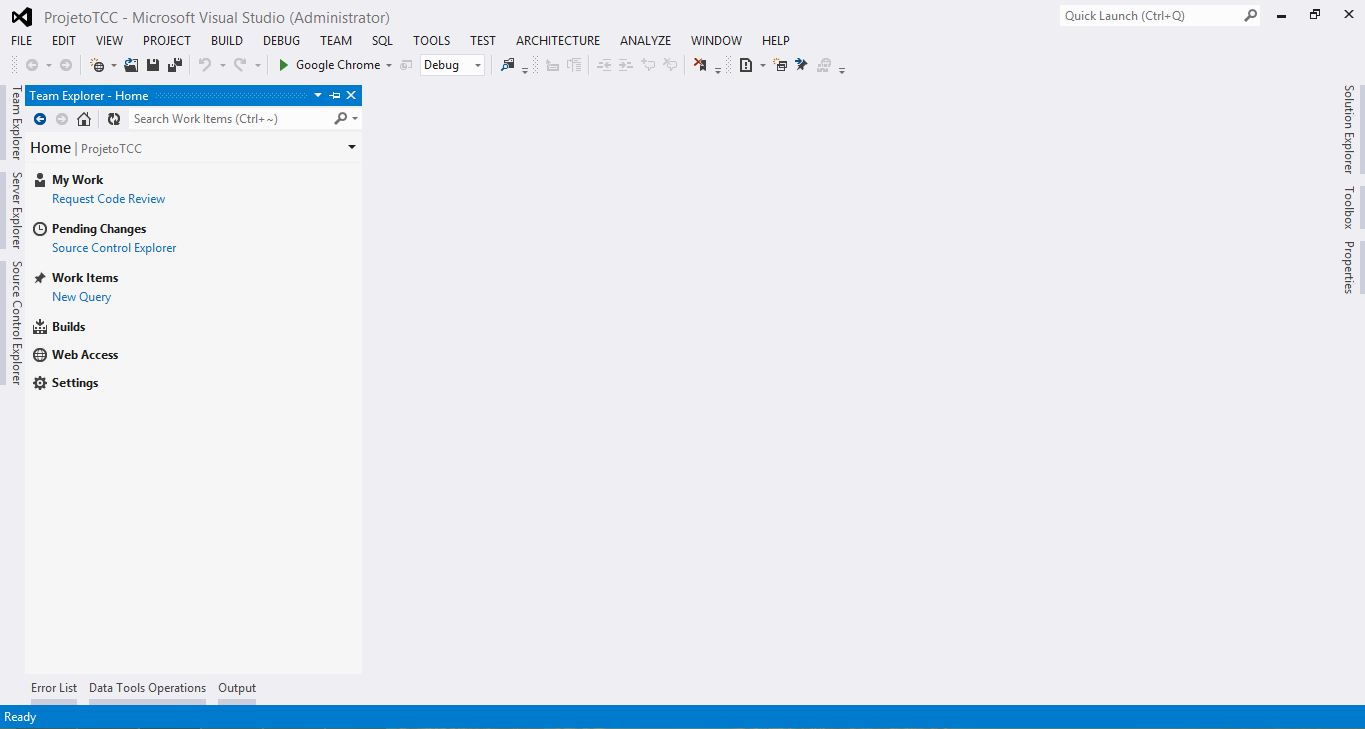The height and width of the screenshot is (729, 1365).
Task: Open the New Project dropdown arrow
Action: 114,66
